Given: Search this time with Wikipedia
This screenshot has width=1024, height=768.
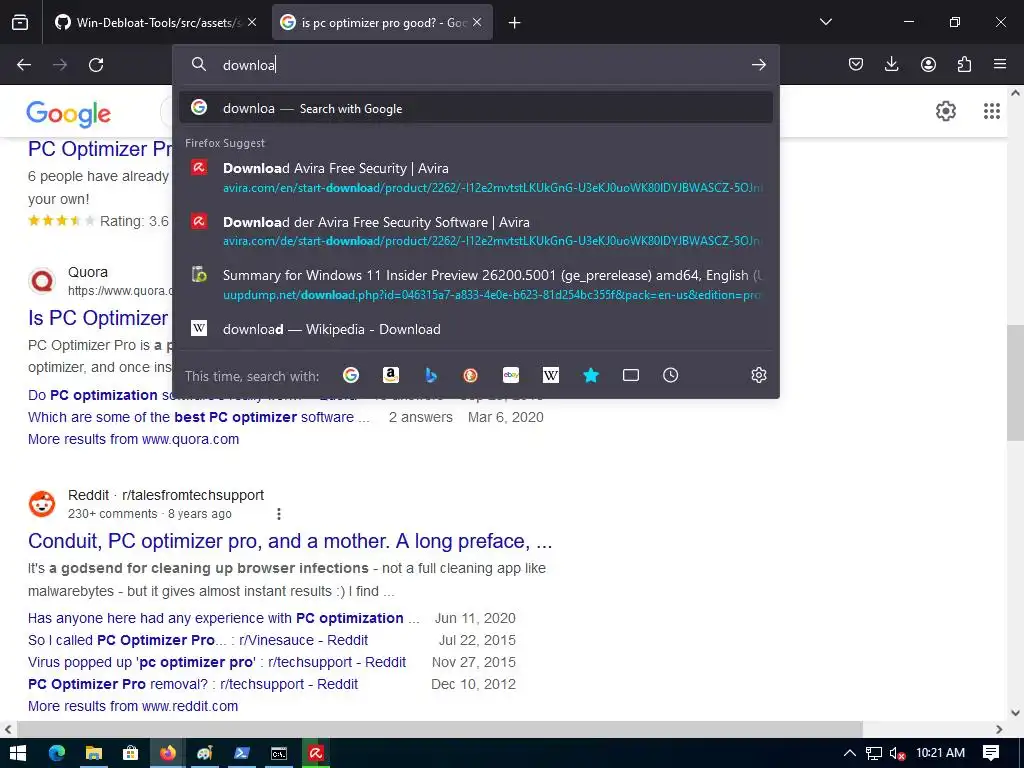Looking at the screenshot, I should (551, 375).
